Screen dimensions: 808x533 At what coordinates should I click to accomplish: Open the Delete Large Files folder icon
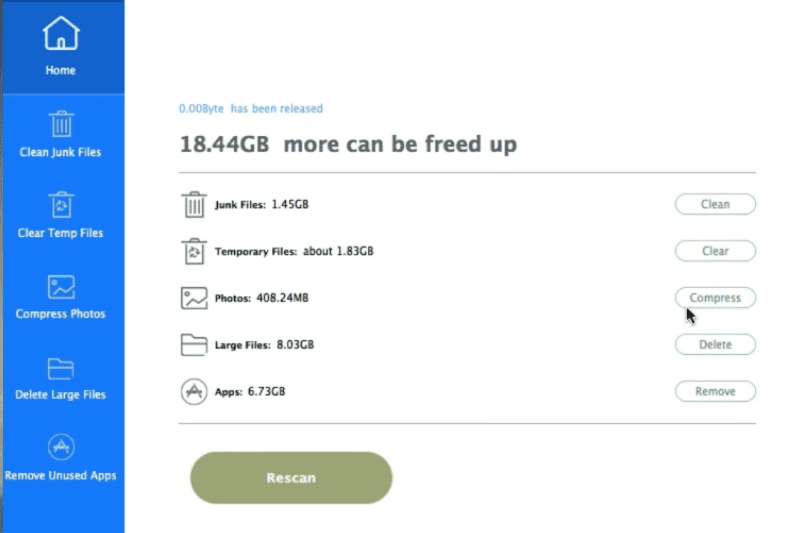pos(61,368)
